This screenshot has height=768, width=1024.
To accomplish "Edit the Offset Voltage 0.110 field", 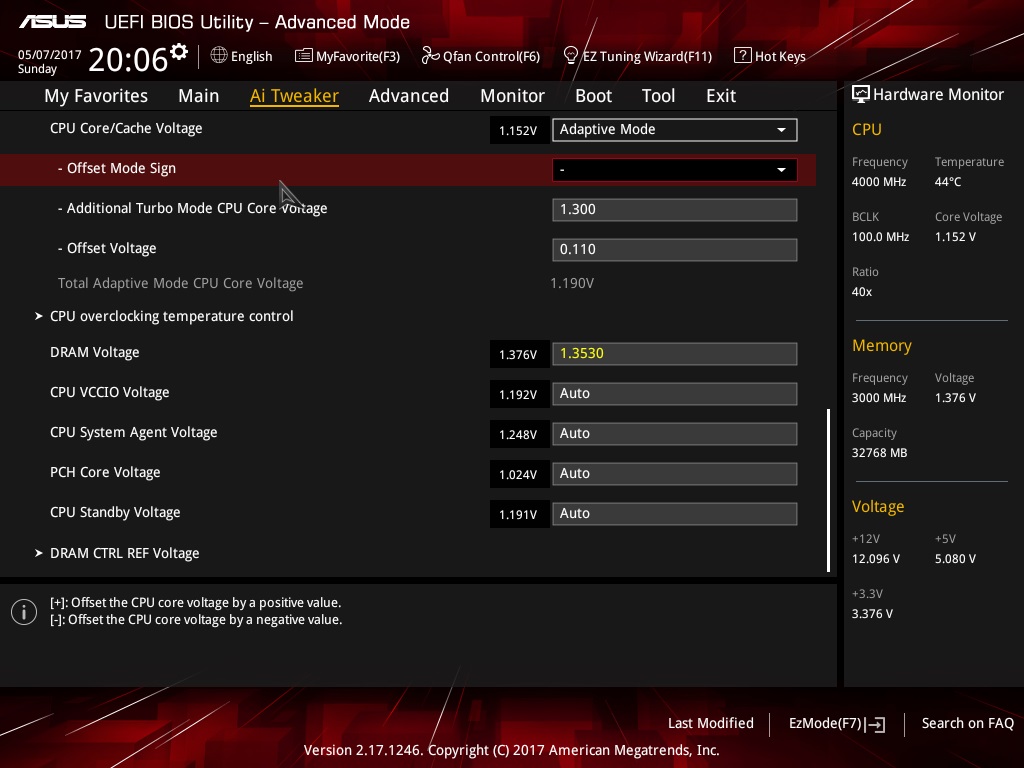I will tap(675, 249).
